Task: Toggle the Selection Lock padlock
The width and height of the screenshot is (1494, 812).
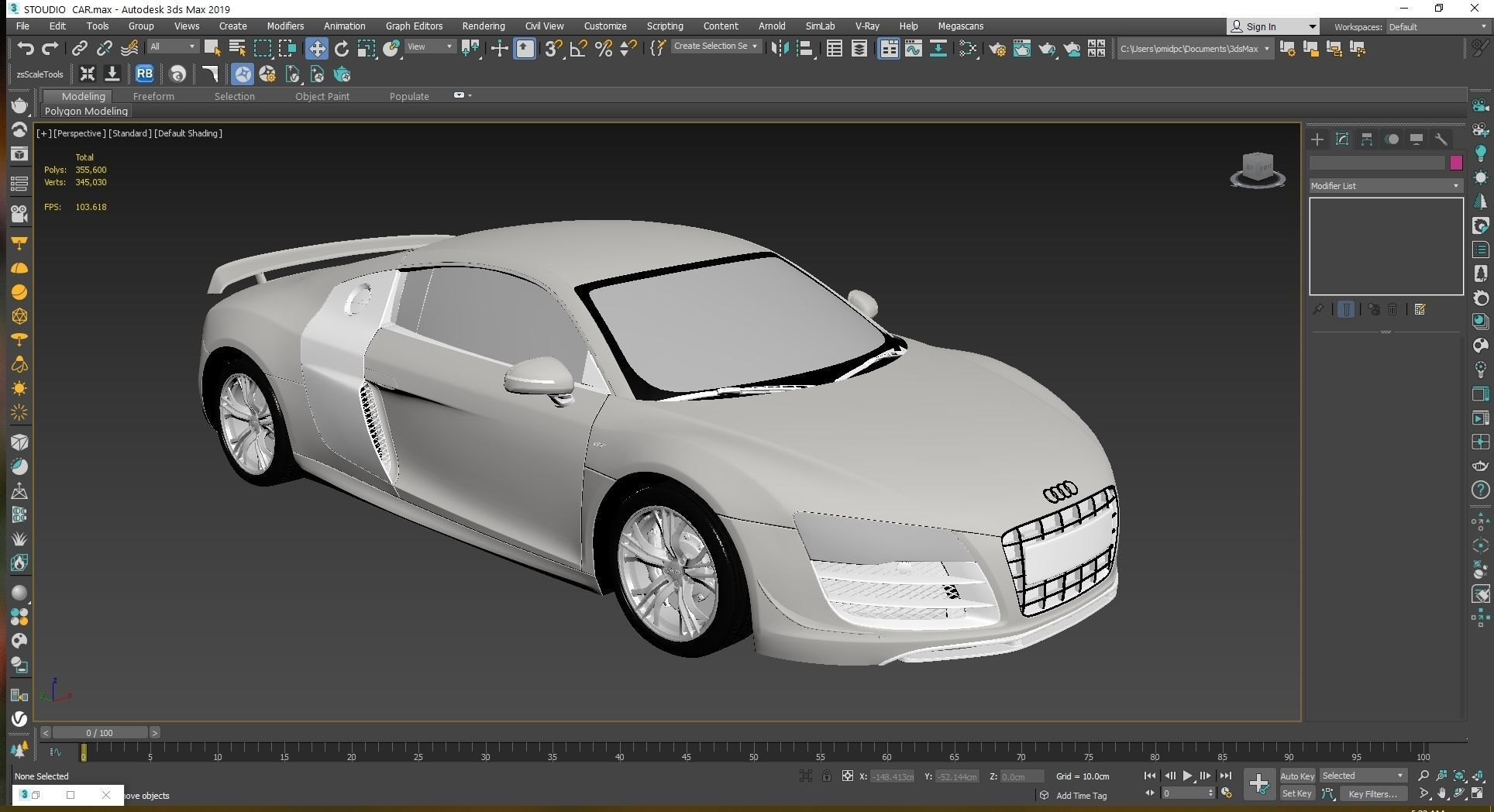Action: pos(827,776)
